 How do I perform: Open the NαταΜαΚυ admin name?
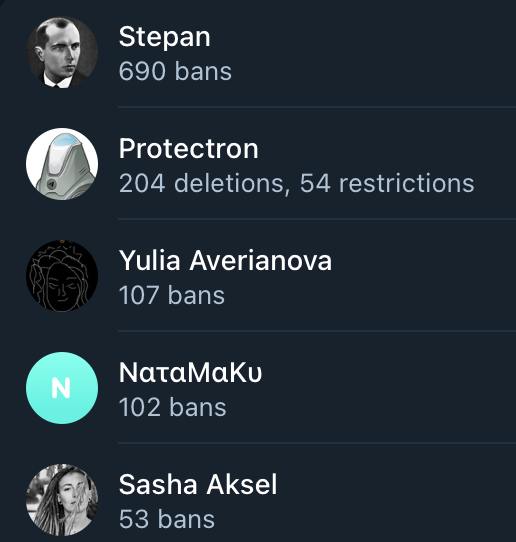pos(190,373)
